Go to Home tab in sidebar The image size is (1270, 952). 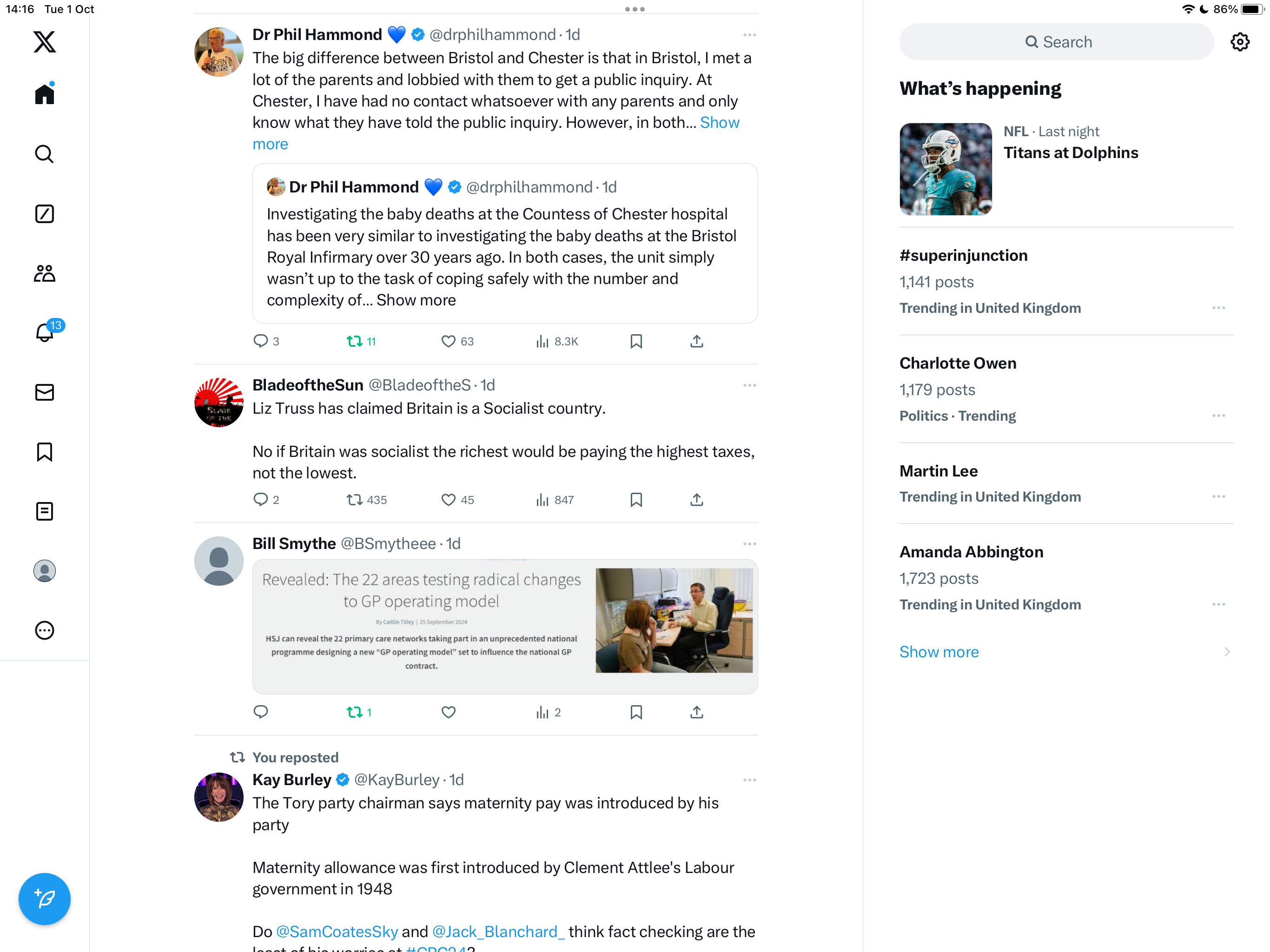[45, 93]
